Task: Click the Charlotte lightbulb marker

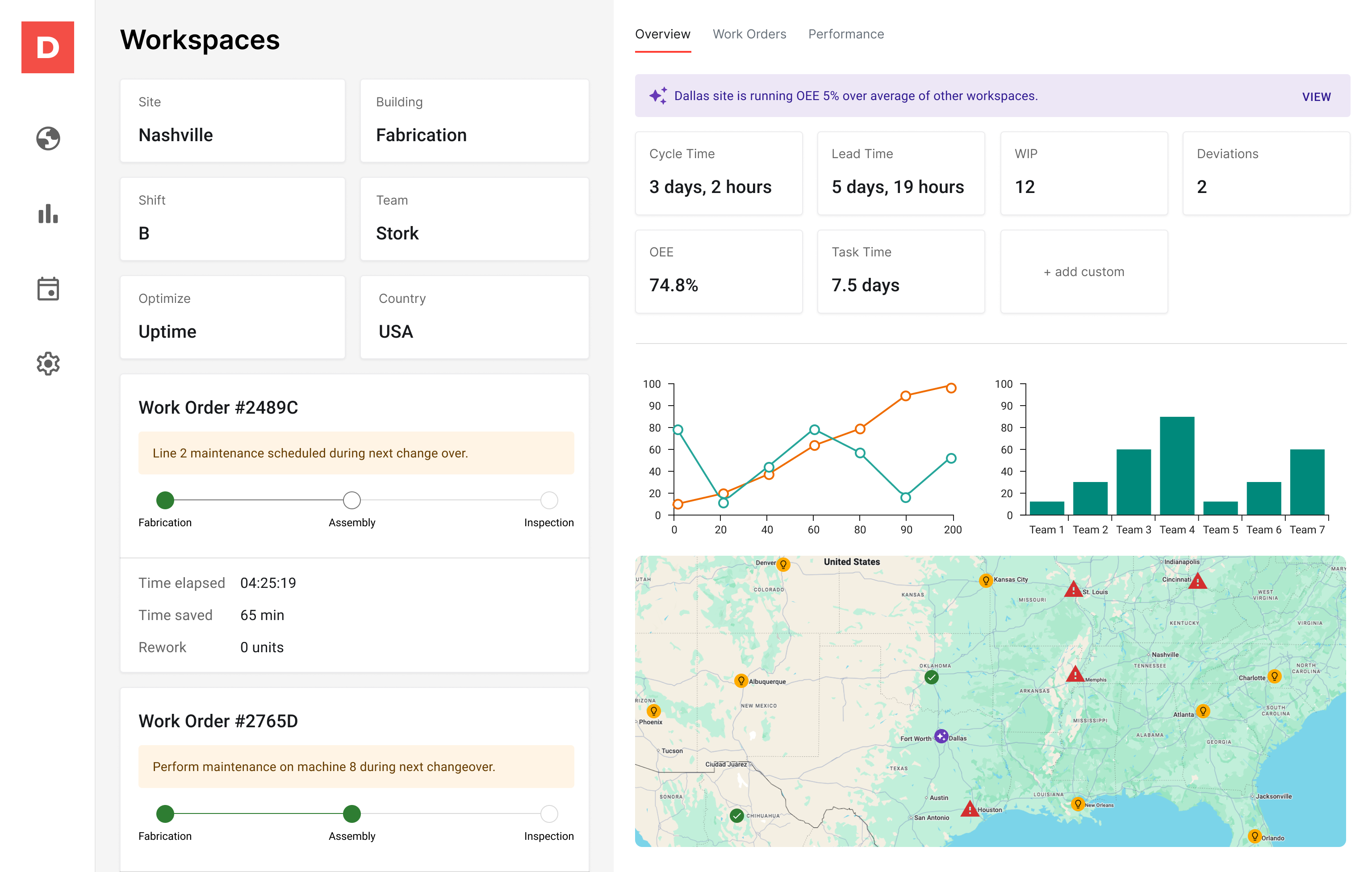Action: click(1275, 676)
